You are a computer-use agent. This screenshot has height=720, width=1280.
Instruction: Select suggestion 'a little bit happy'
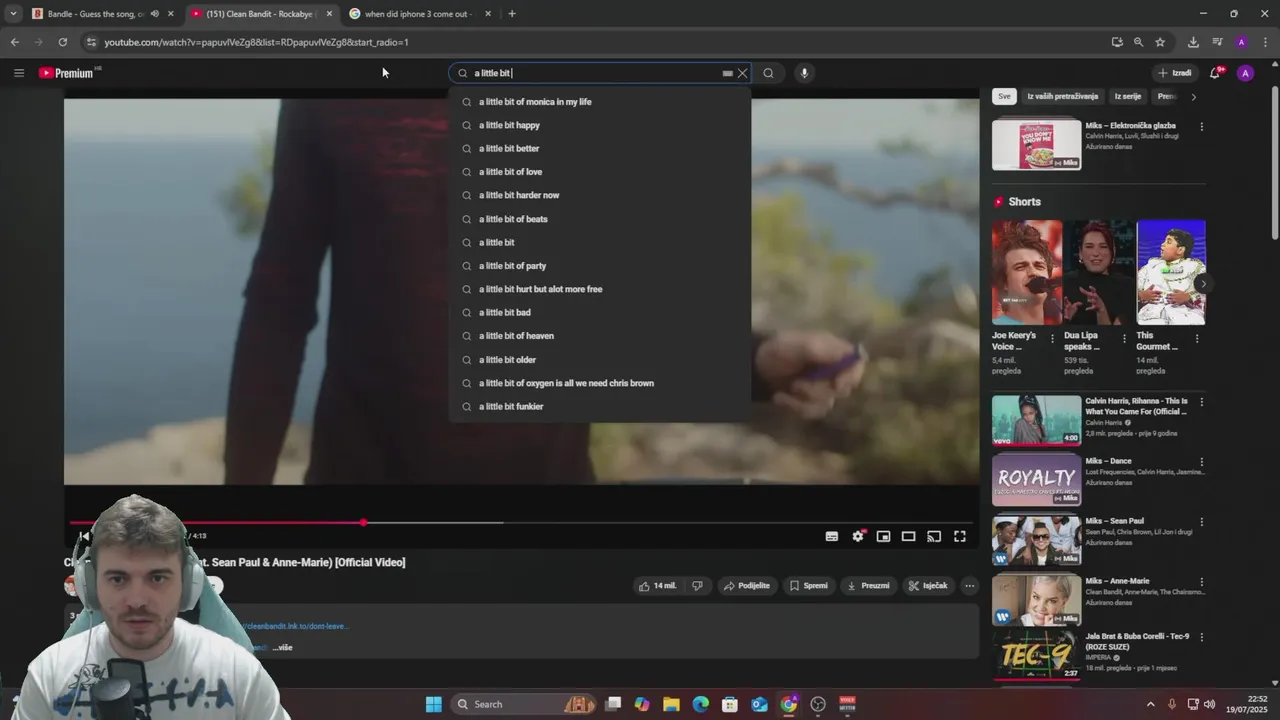[600, 125]
